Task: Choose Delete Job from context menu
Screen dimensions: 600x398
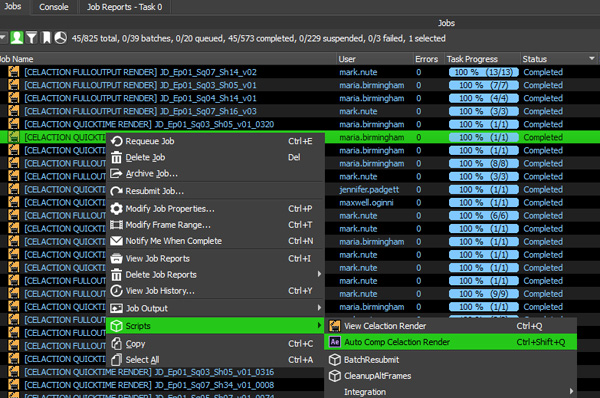Action: click(215, 157)
